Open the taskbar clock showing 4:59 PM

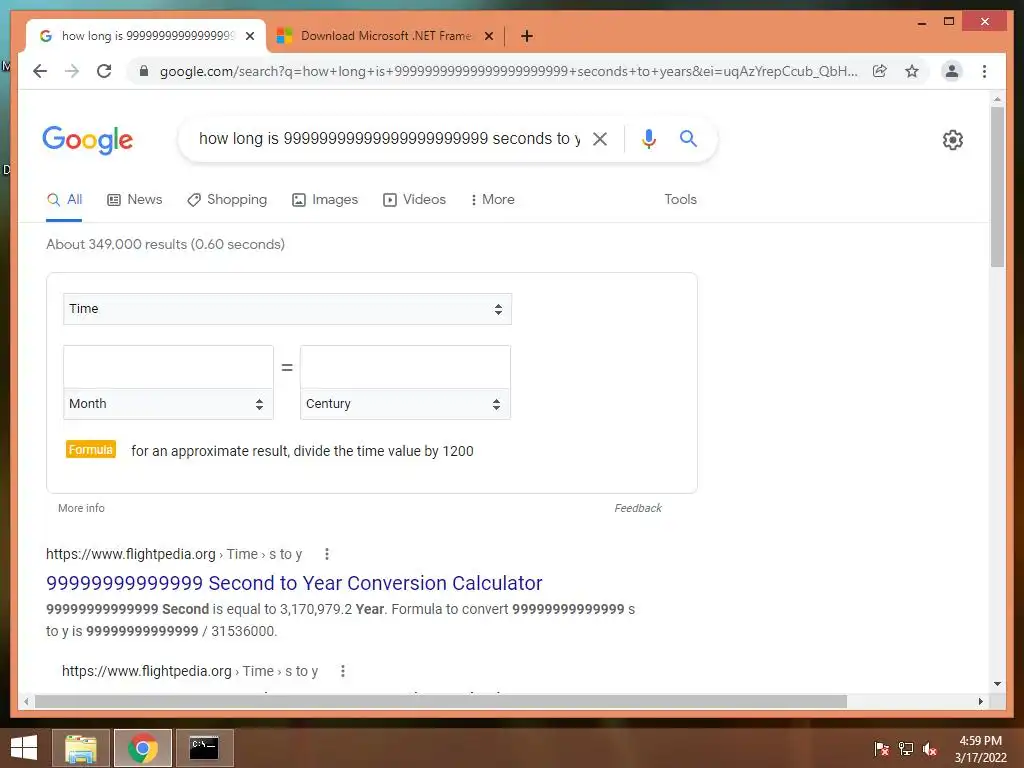pyautogui.click(x=980, y=749)
